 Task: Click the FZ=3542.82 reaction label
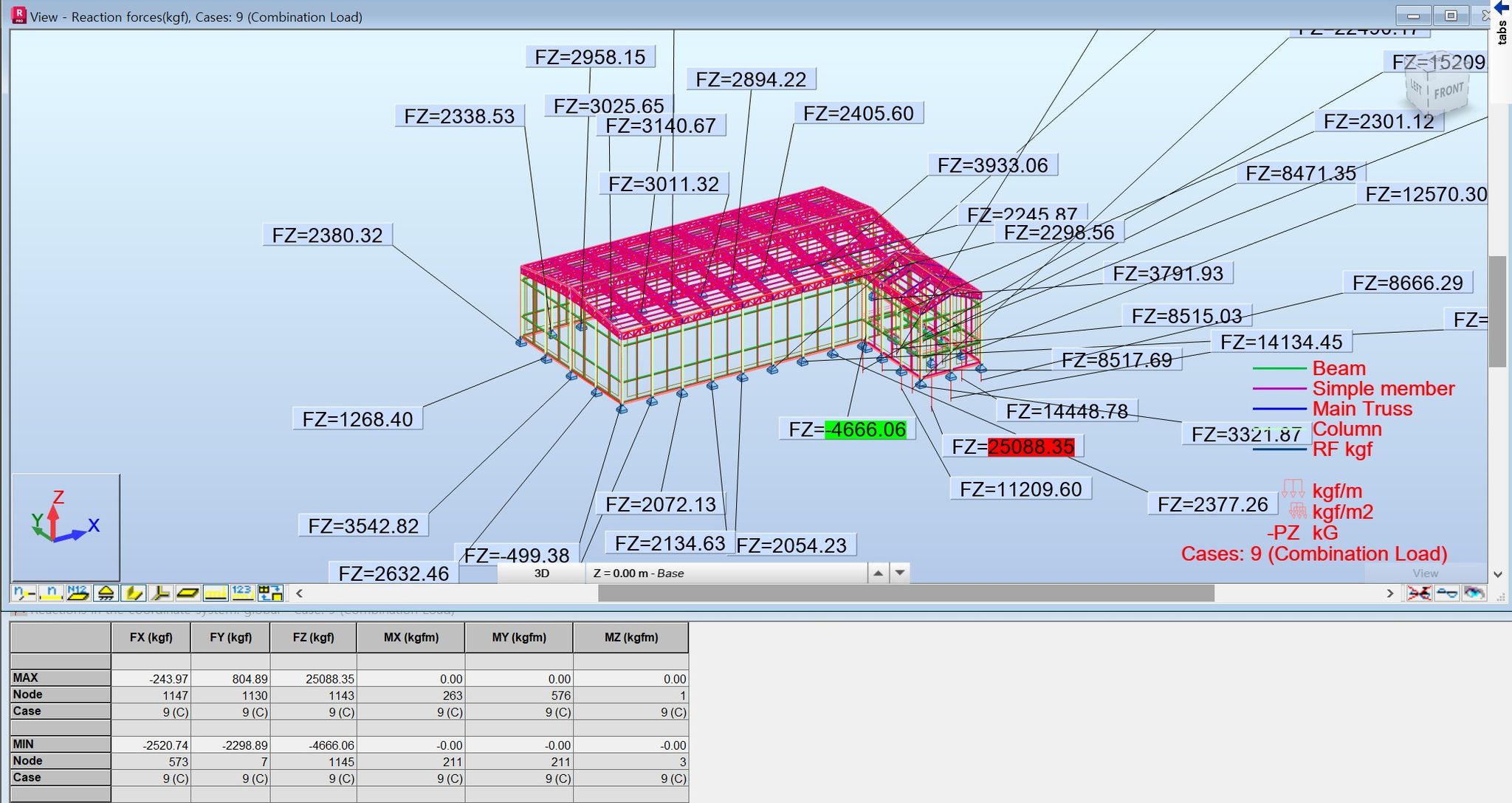[x=363, y=525]
